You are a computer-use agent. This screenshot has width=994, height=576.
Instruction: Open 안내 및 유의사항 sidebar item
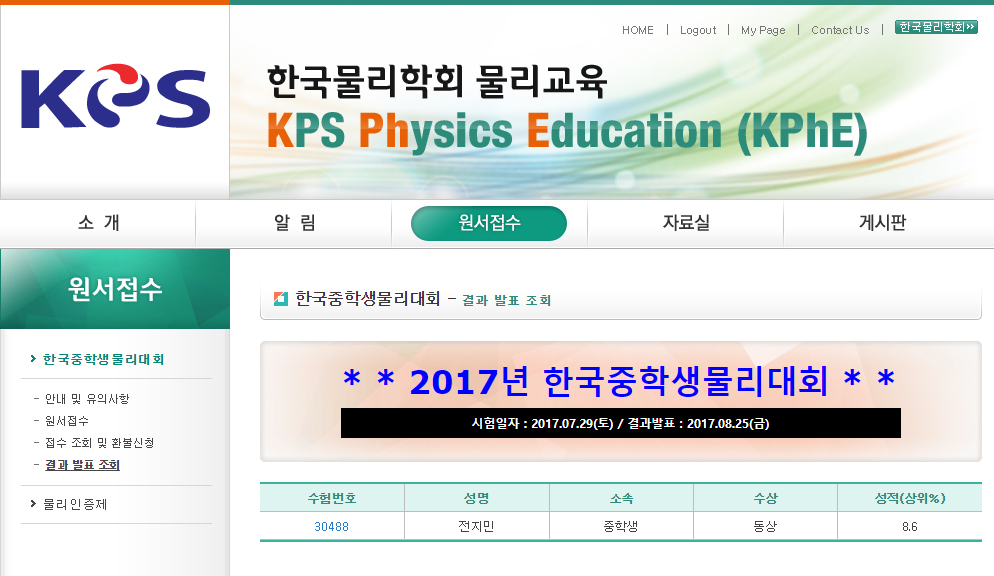87,399
